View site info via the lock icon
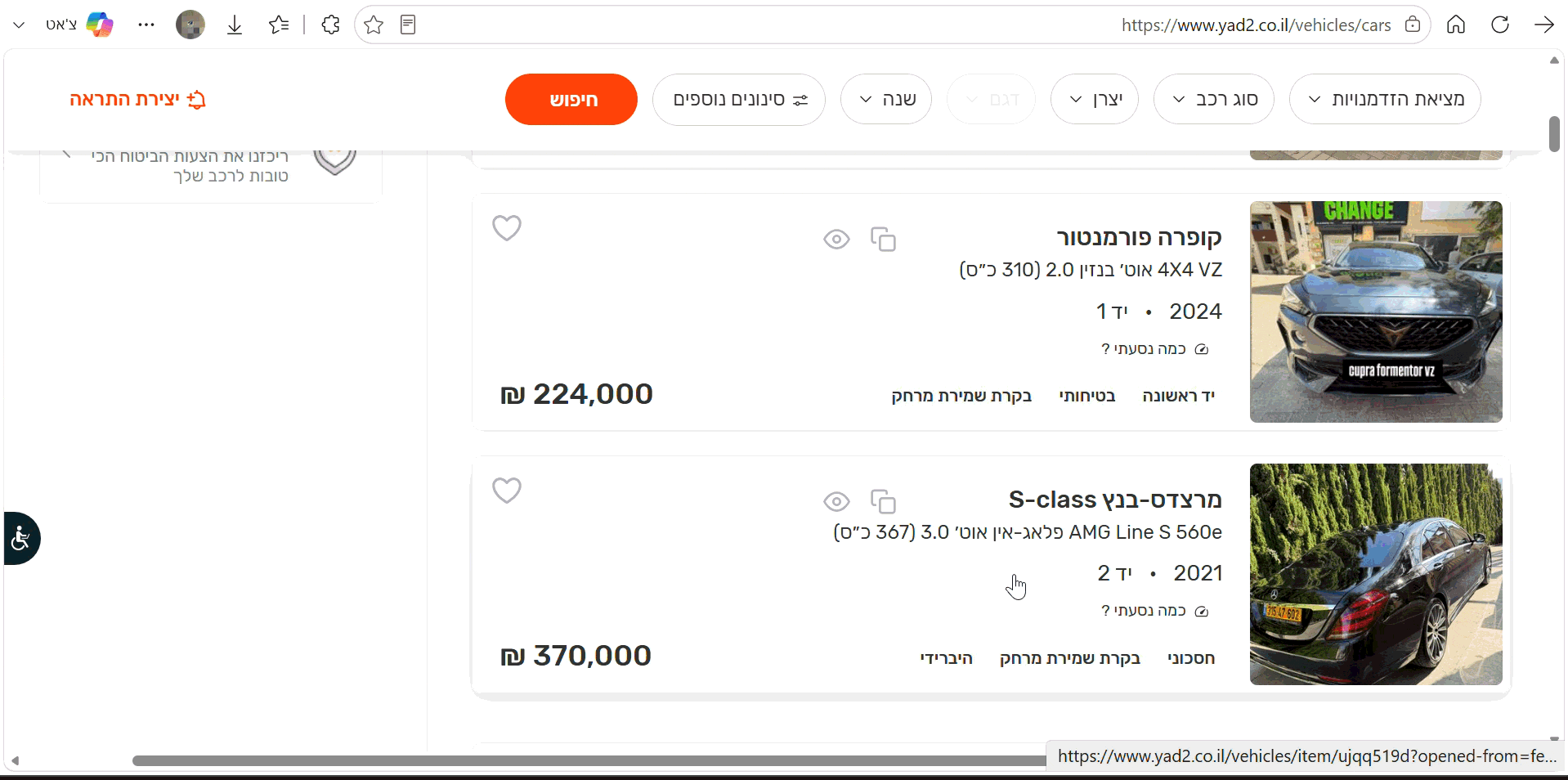The width and height of the screenshot is (1568, 780). [x=1413, y=25]
